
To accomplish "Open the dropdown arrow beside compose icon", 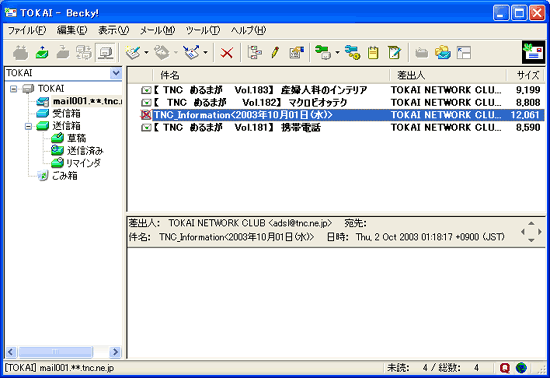I will [146, 53].
